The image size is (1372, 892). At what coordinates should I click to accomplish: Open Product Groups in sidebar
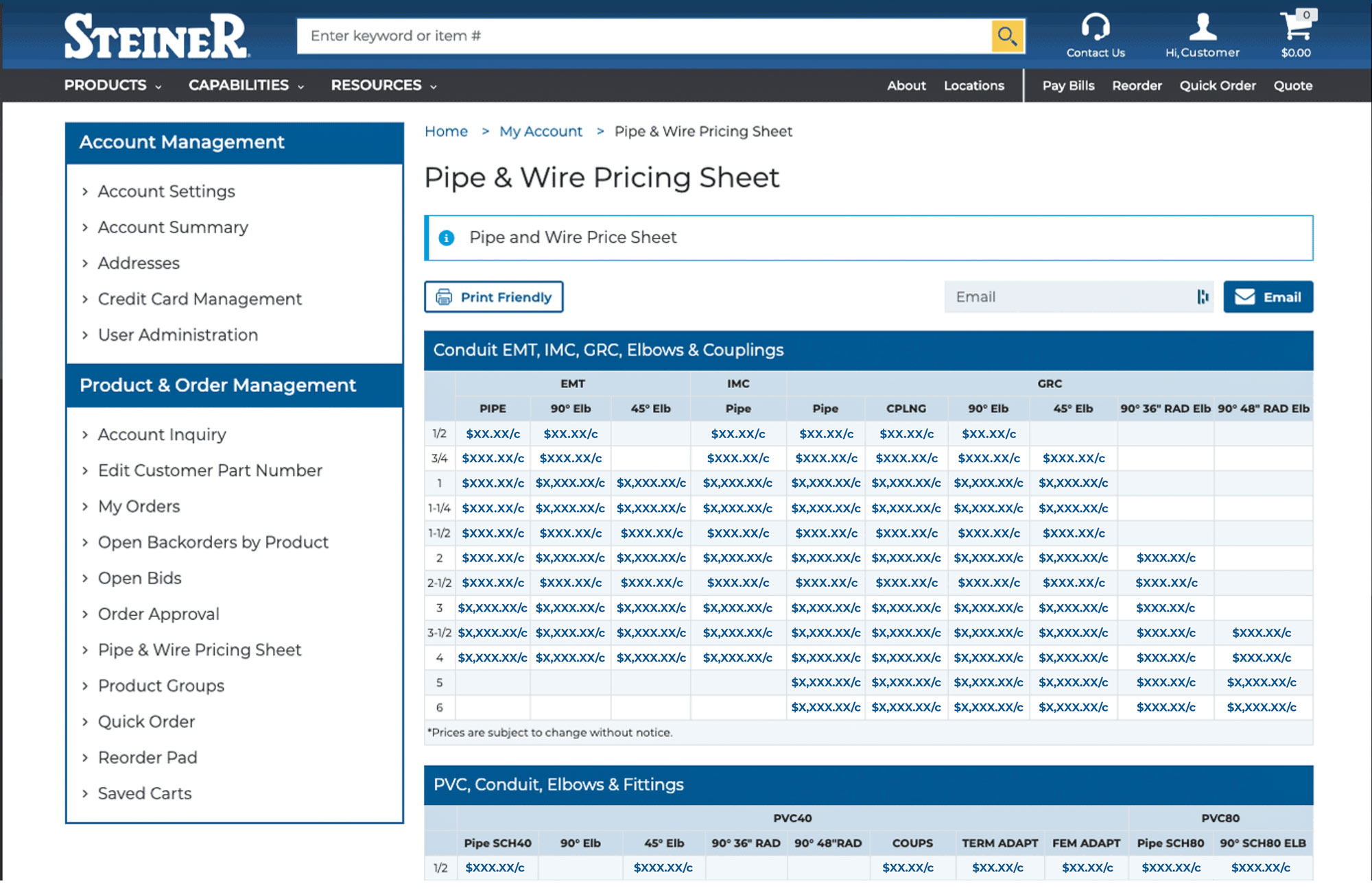pos(161,686)
